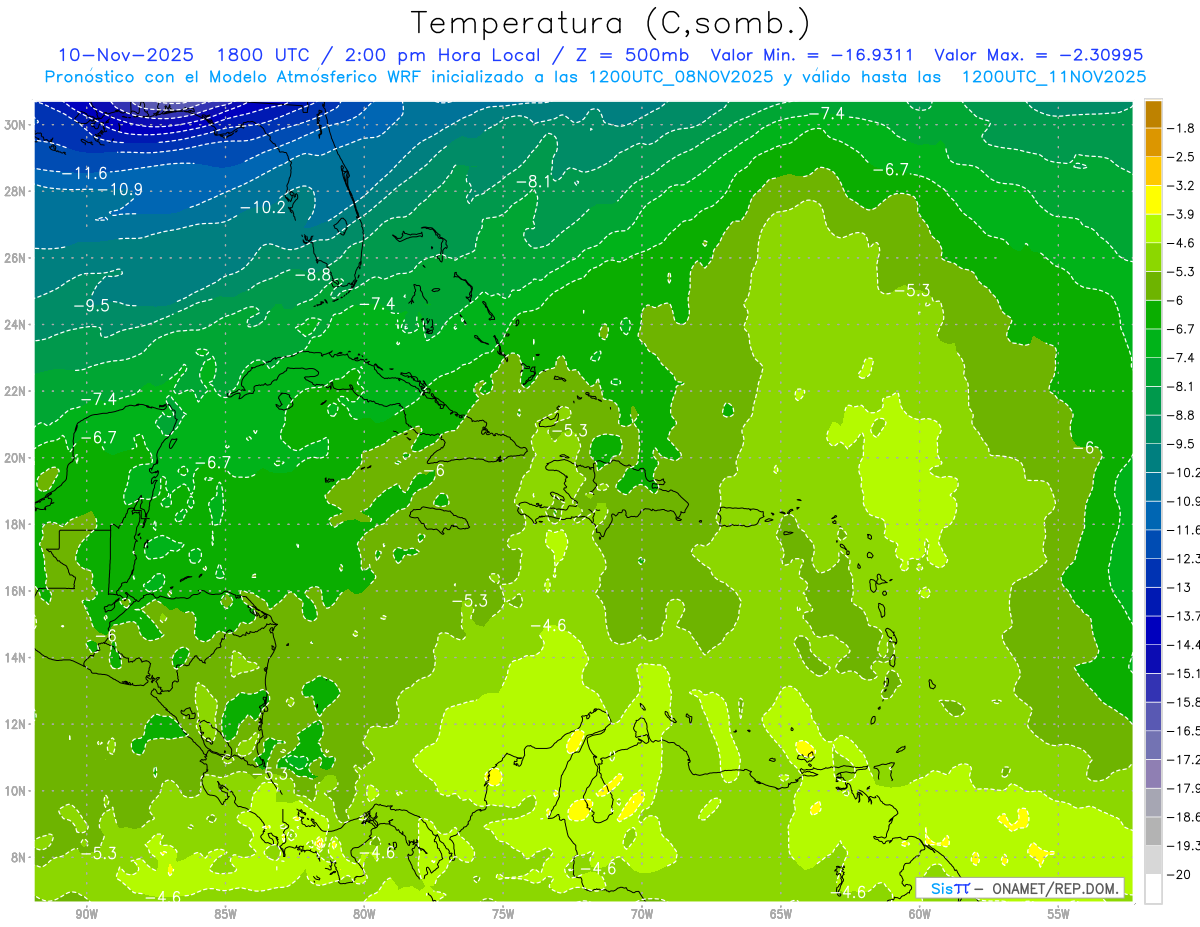Pick the legend swatch between -2.5 and -3.2
The image size is (1200, 927).
(x=1153, y=172)
